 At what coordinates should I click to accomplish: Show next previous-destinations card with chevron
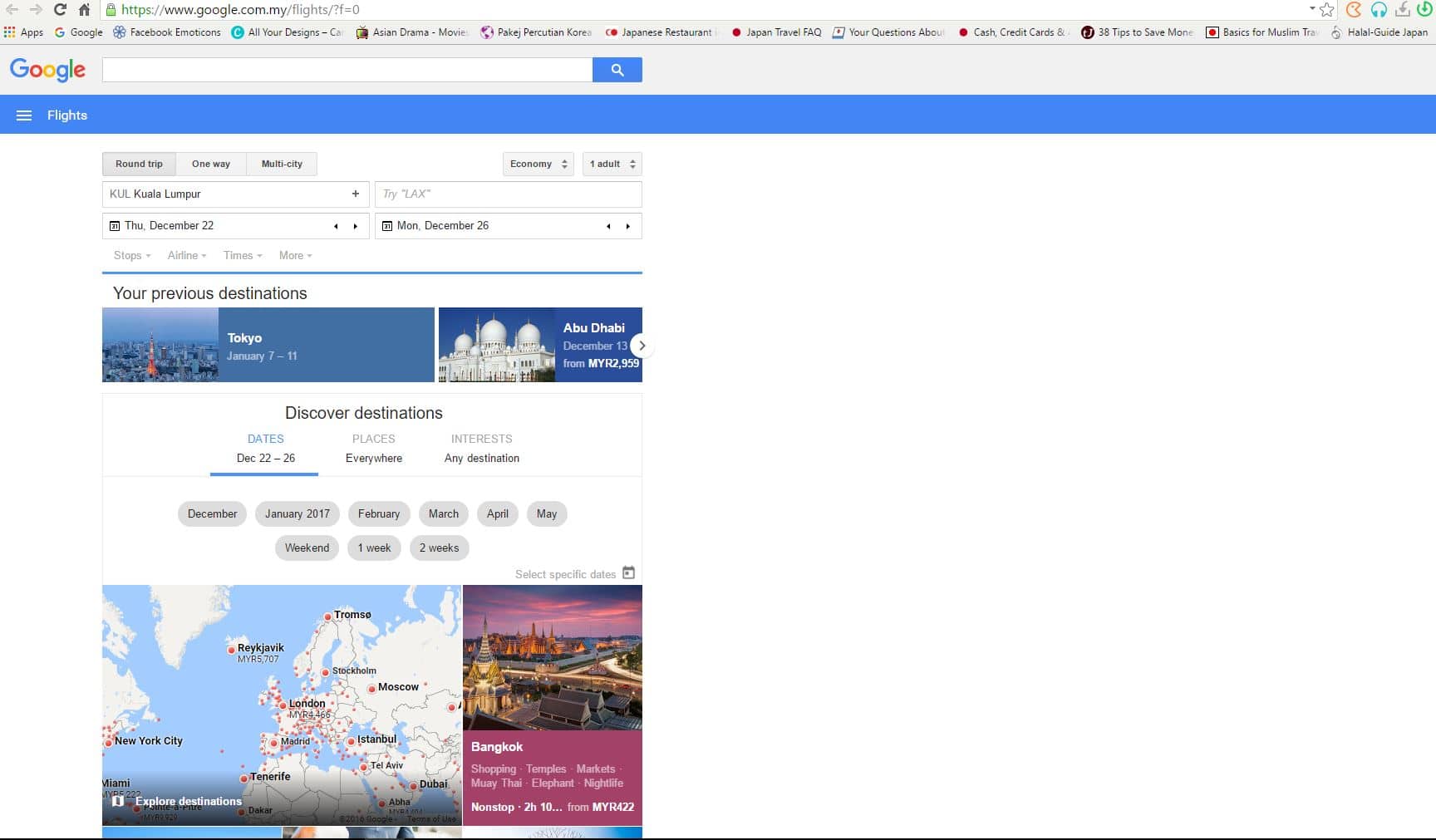pos(642,346)
